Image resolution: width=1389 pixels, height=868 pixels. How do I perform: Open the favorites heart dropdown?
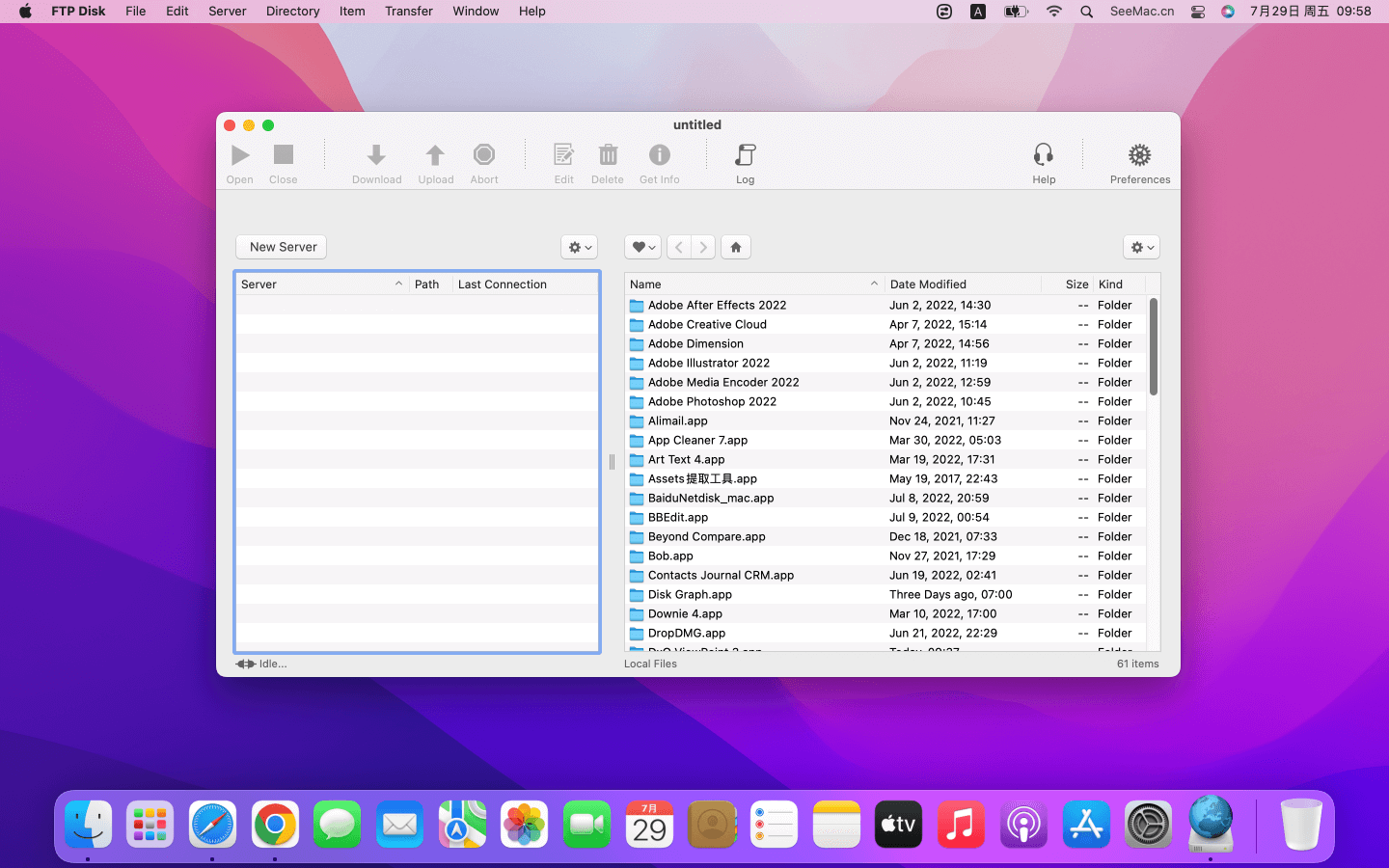click(x=642, y=248)
